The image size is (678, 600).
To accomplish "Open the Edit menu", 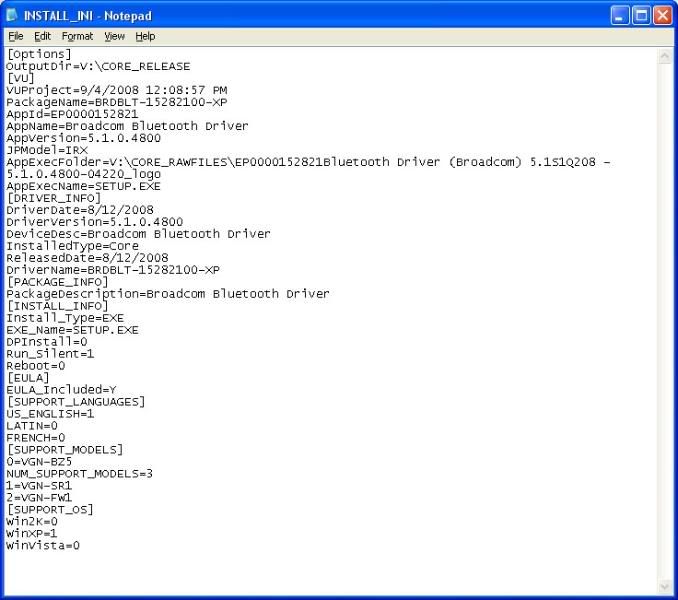I will coord(42,36).
